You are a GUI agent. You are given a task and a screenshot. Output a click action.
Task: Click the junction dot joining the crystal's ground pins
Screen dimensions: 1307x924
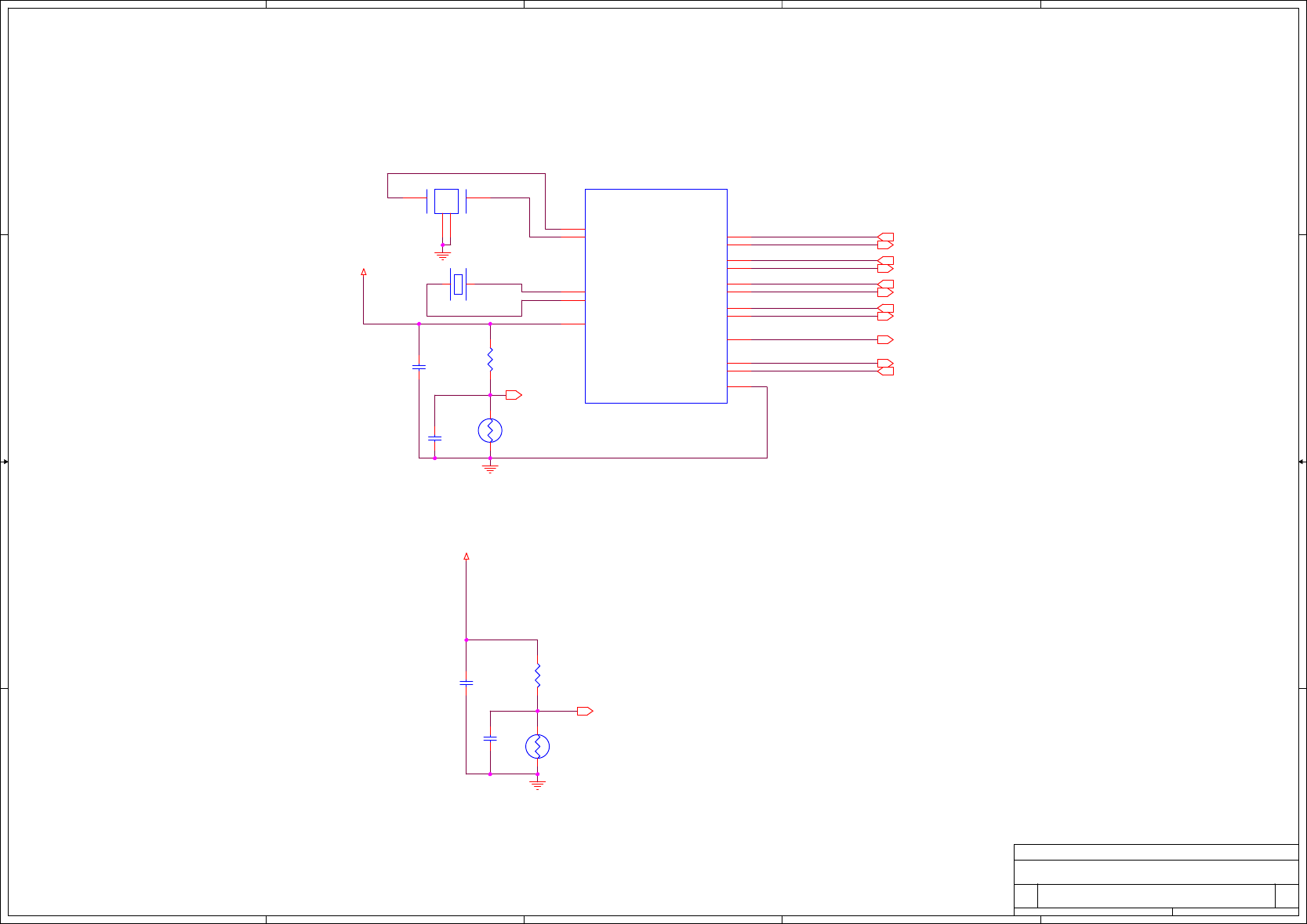(442, 245)
